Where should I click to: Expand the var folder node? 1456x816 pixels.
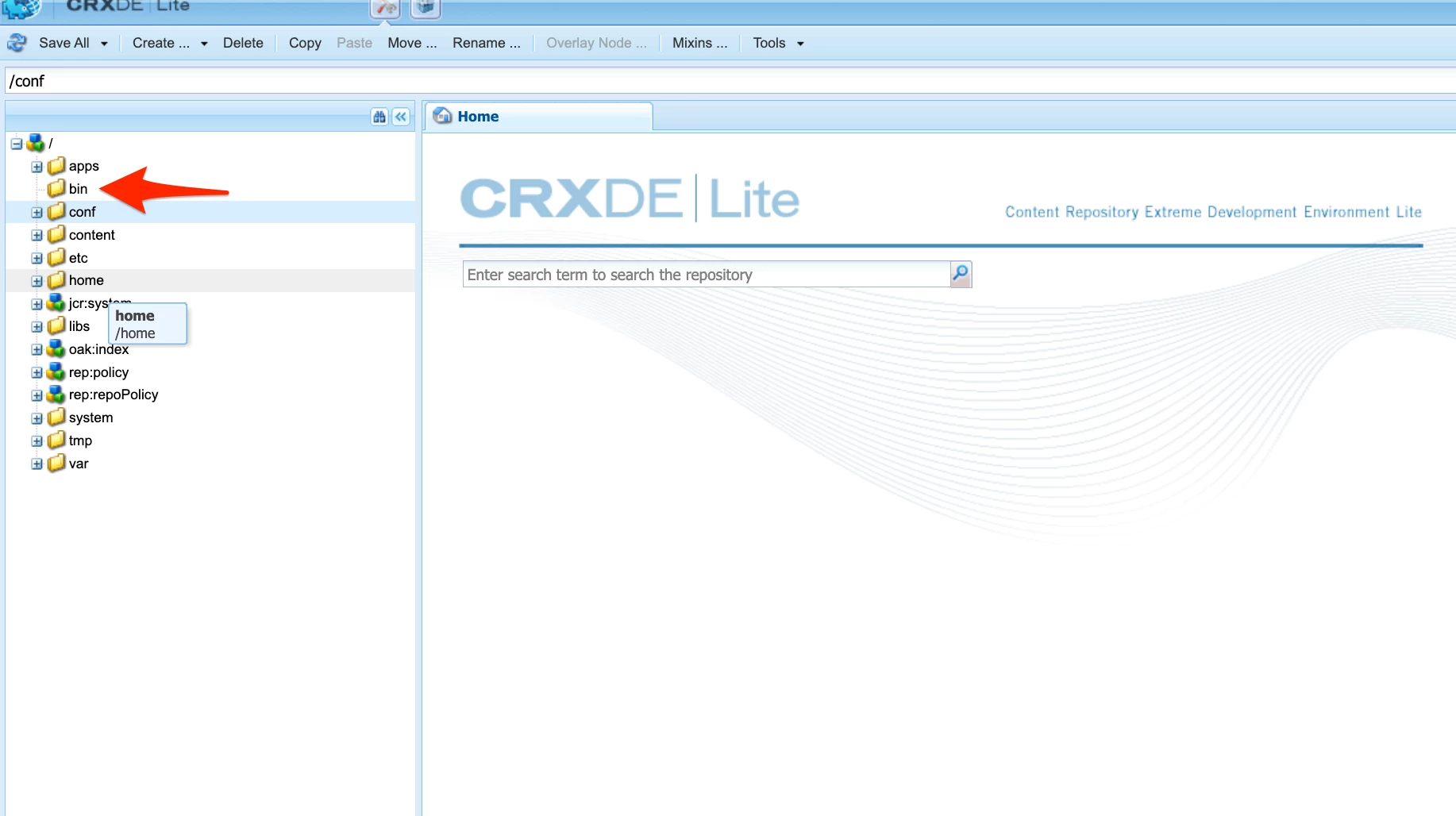click(x=37, y=464)
